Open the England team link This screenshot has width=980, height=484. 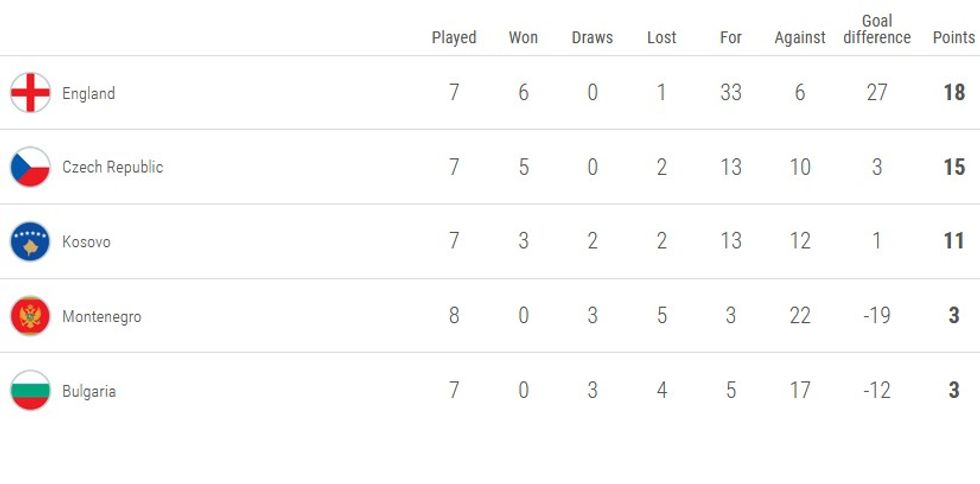click(x=89, y=93)
